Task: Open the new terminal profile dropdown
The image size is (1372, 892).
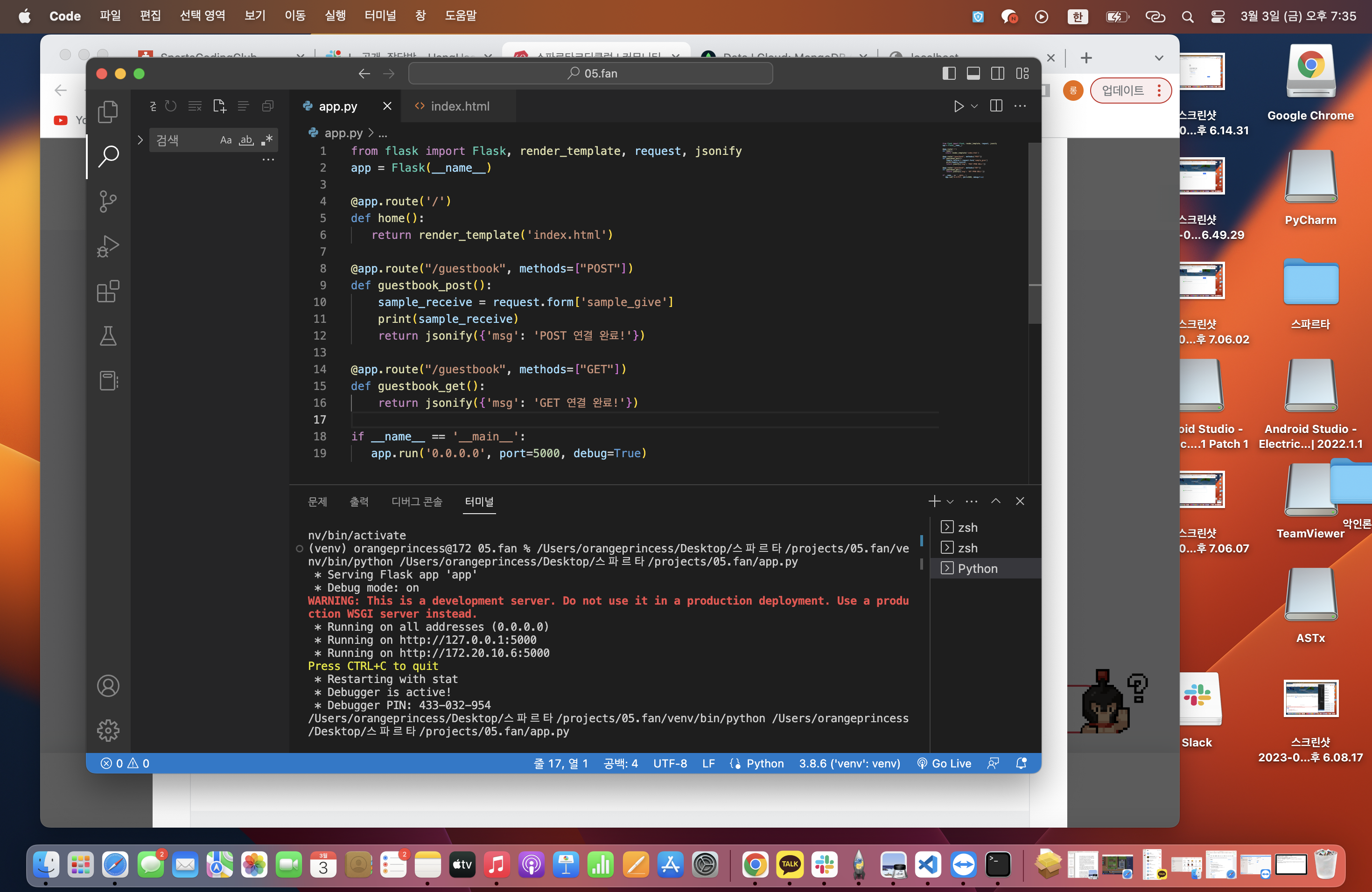Action: coord(950,502)
